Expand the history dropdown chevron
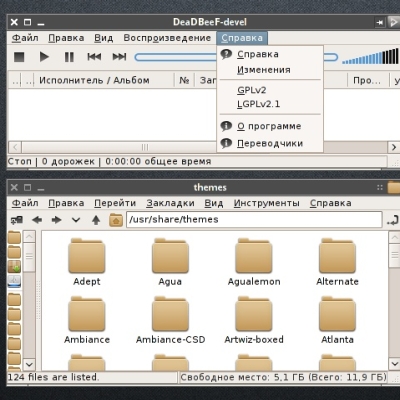Screen dimensions: 400x400 tap(76, 220)
